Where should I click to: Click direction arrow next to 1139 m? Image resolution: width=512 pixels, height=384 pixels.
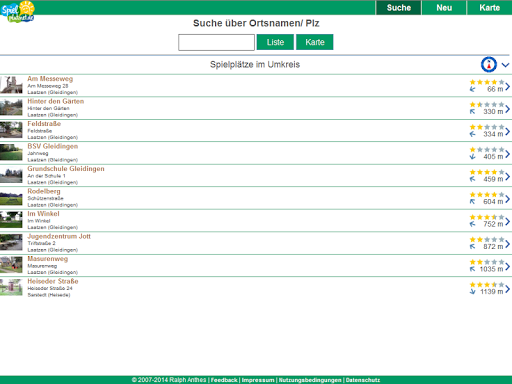[x=472, y=292]
